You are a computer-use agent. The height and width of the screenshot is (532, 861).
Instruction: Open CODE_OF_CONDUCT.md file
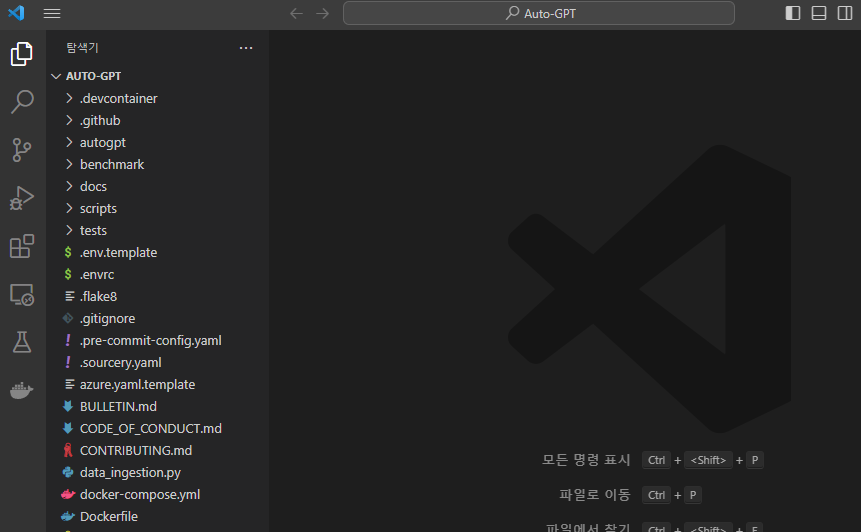click(158, 428)
